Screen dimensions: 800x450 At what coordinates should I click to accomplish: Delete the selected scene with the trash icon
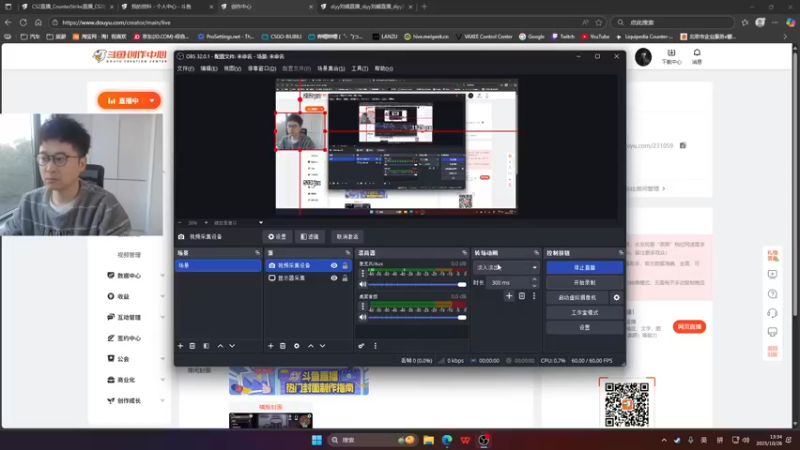tap(192, 346)
